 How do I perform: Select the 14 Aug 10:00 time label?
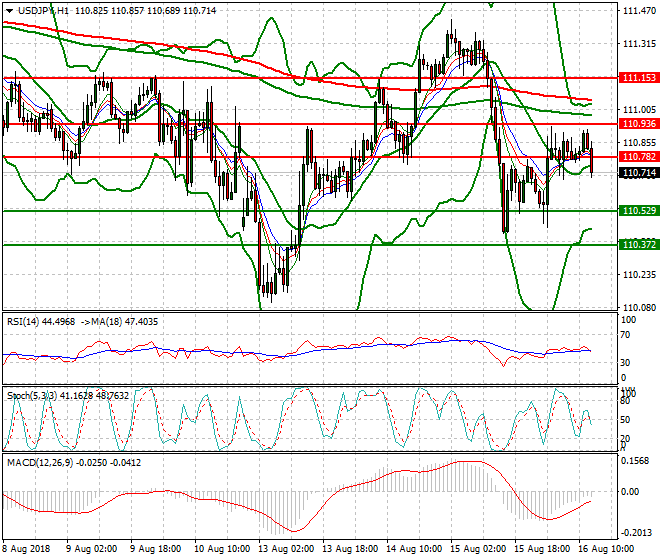414,549
